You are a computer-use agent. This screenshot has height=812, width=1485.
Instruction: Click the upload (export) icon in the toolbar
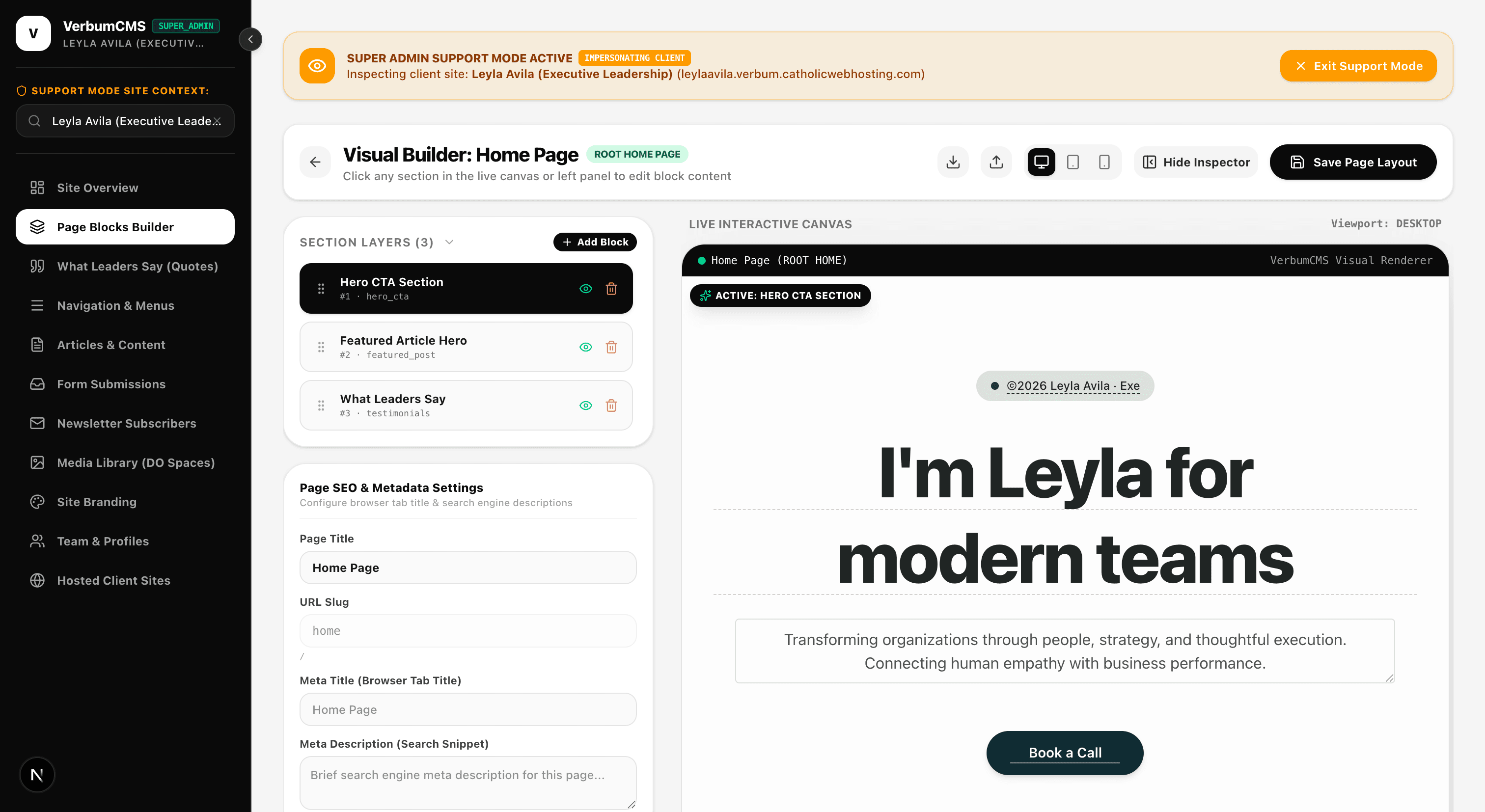(x=996, y=162)
